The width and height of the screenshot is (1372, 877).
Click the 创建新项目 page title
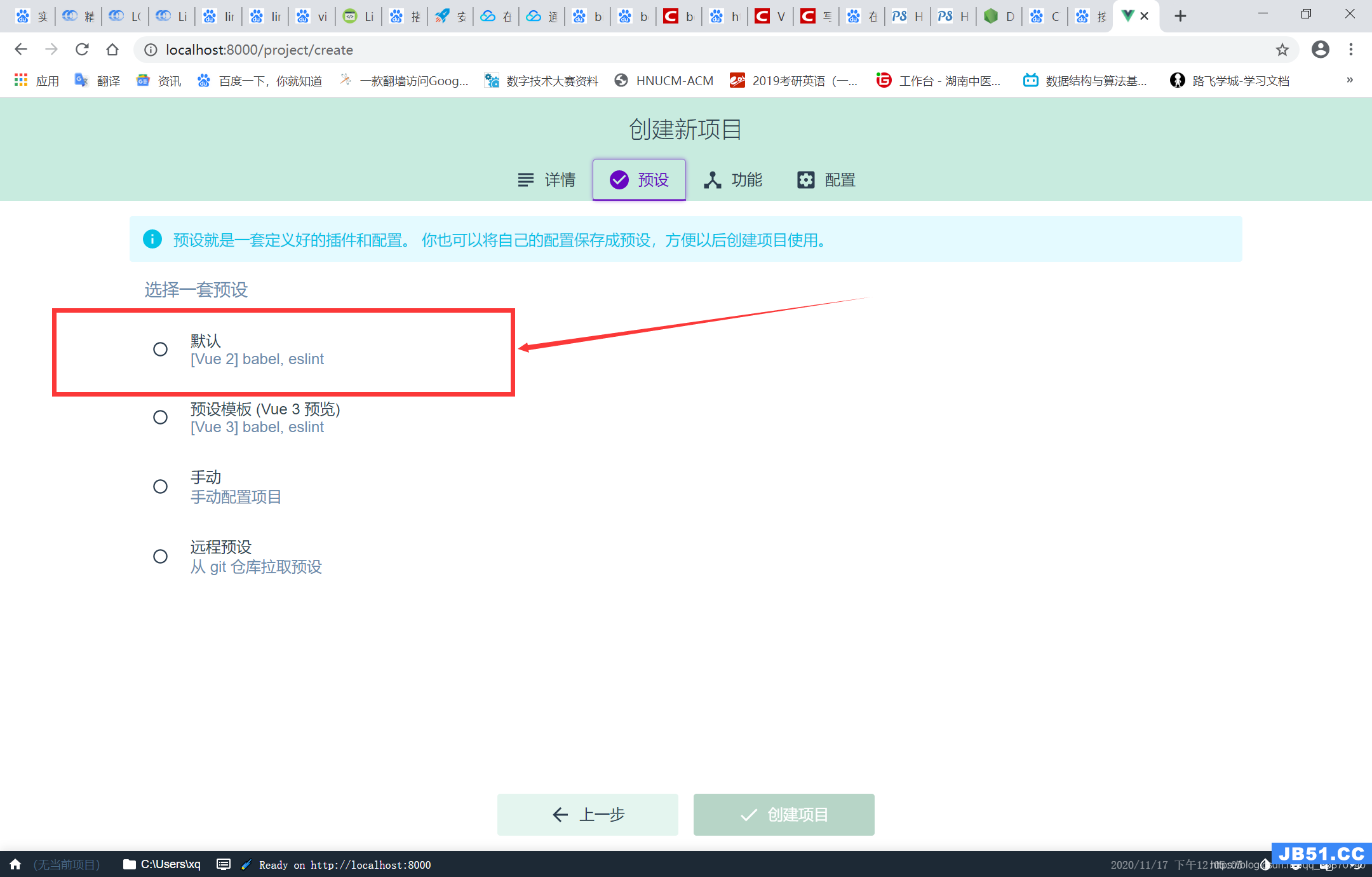coord(685,130)
